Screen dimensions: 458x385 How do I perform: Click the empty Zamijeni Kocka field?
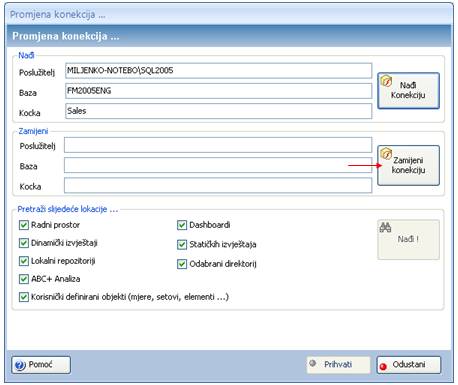tap(218, 185)
